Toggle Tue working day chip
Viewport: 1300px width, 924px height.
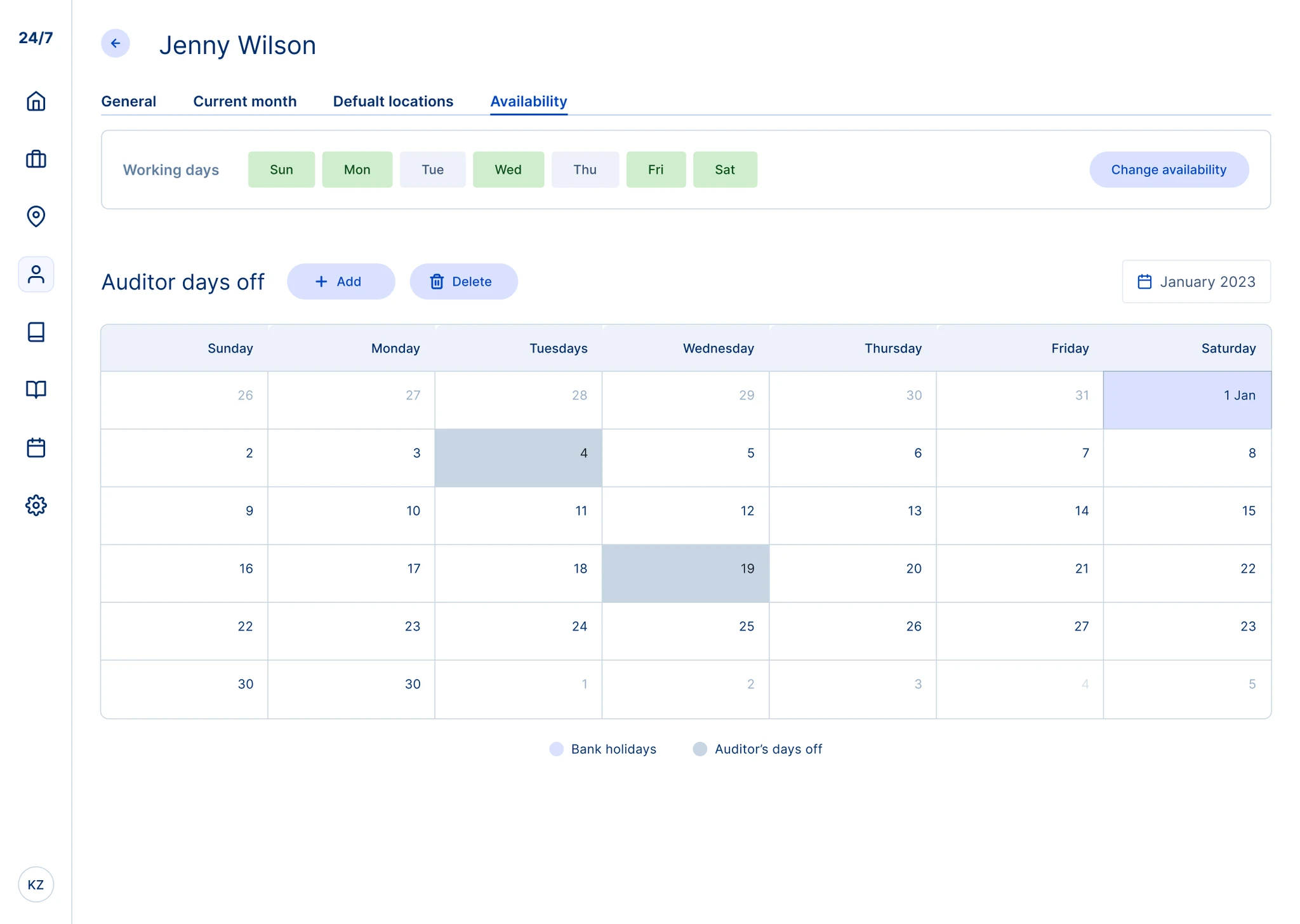[432, 169]
